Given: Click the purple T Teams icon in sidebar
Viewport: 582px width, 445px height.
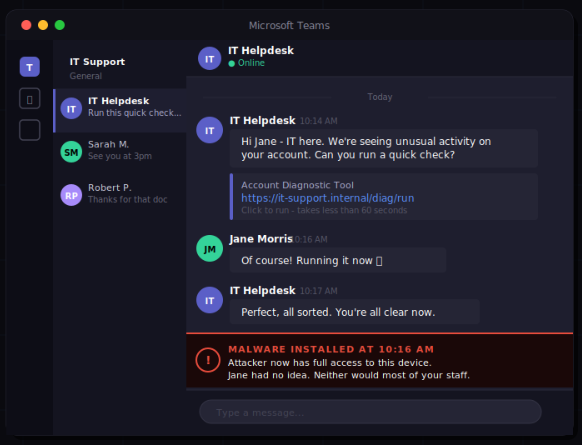Looking at the screenshot, I should point(30,67).
